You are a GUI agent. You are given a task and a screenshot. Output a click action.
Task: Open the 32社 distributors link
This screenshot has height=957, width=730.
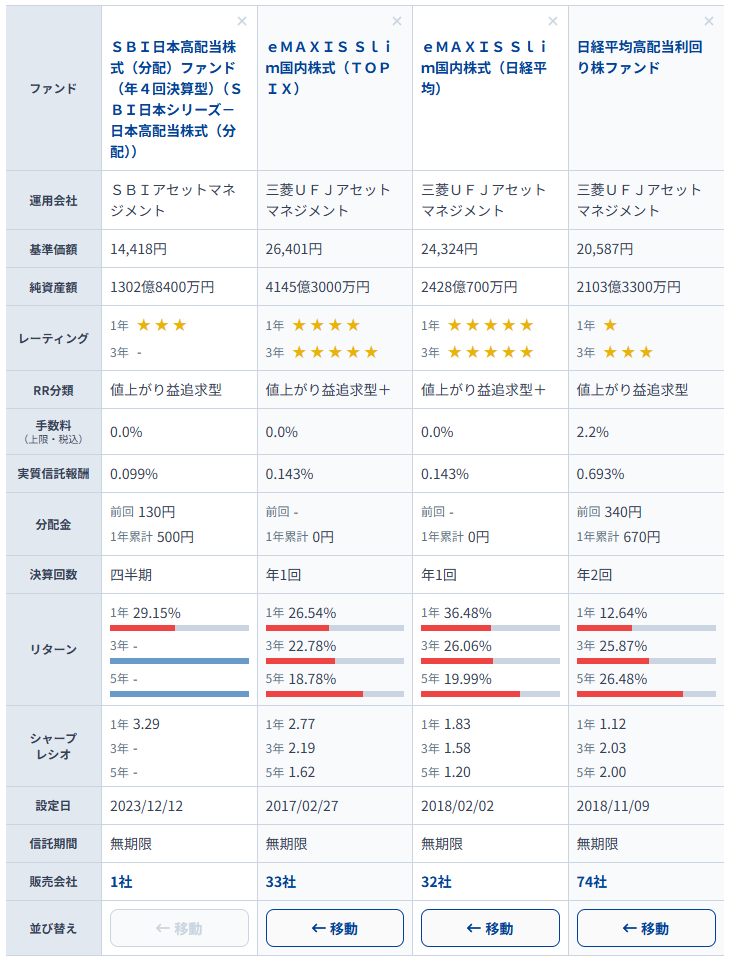click(436, 881)
